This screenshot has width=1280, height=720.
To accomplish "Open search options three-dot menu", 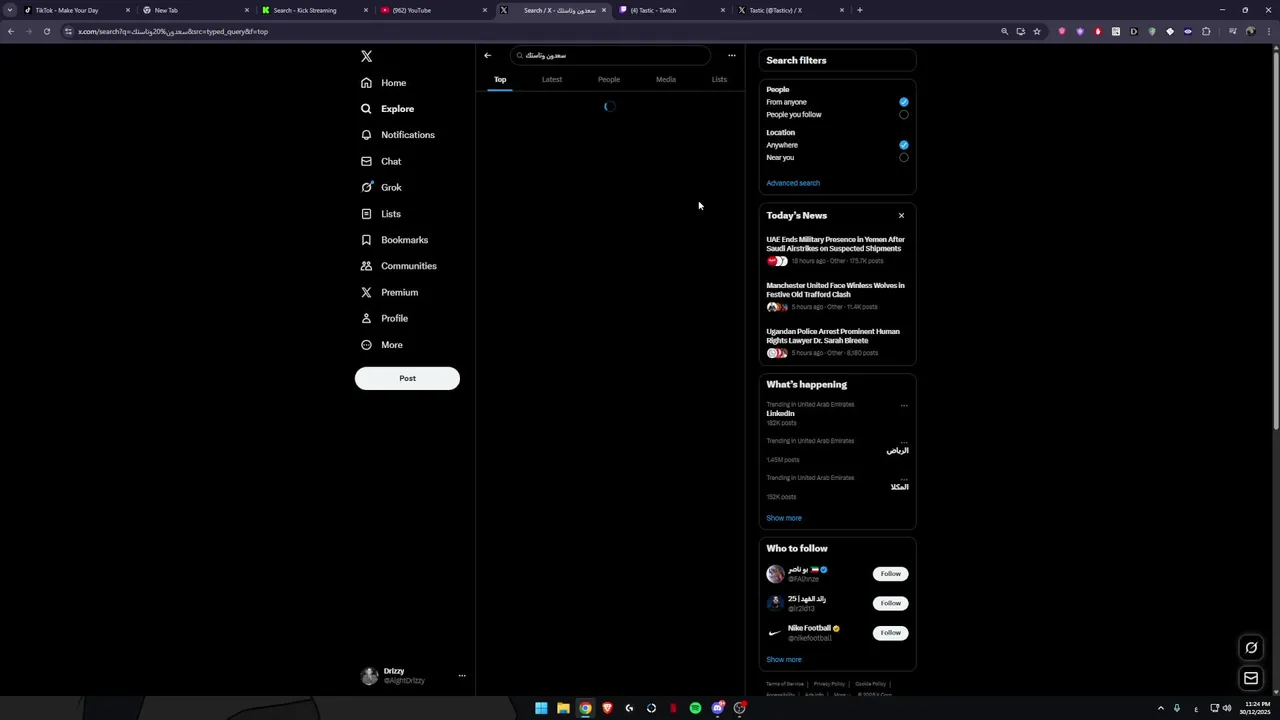I will tap(732, 56).
